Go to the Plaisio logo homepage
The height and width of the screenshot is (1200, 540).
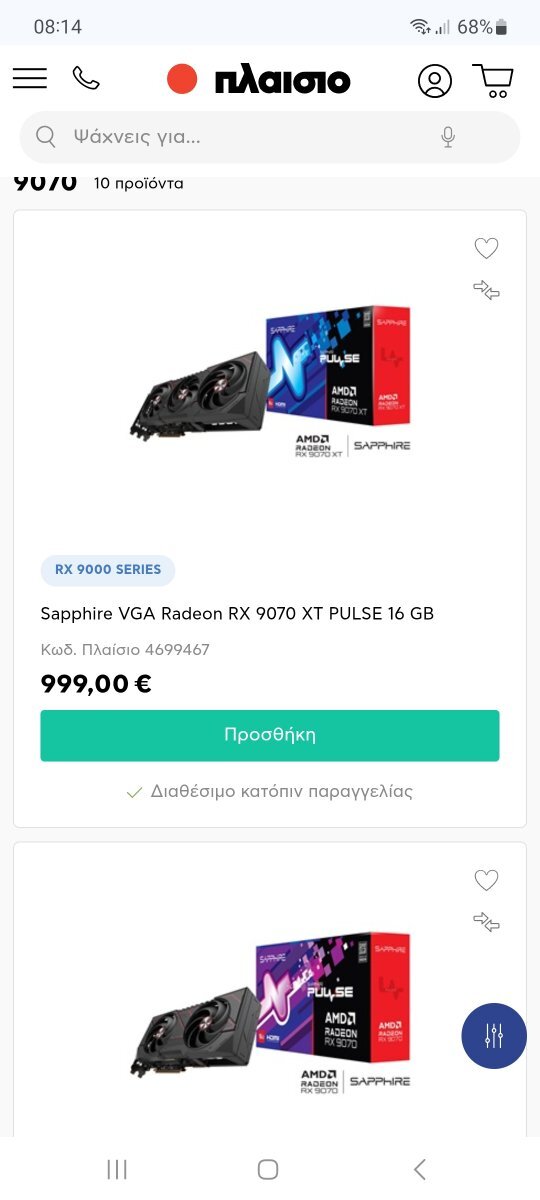pyautogui.click(x=259, y=80)
